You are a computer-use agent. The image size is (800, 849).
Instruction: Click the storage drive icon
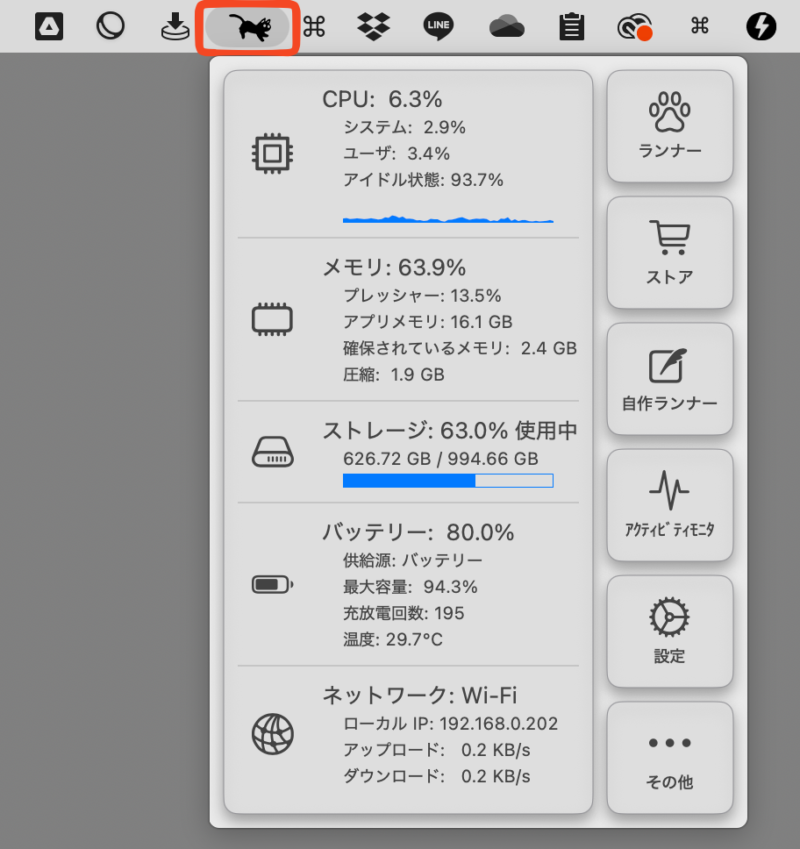271,452
